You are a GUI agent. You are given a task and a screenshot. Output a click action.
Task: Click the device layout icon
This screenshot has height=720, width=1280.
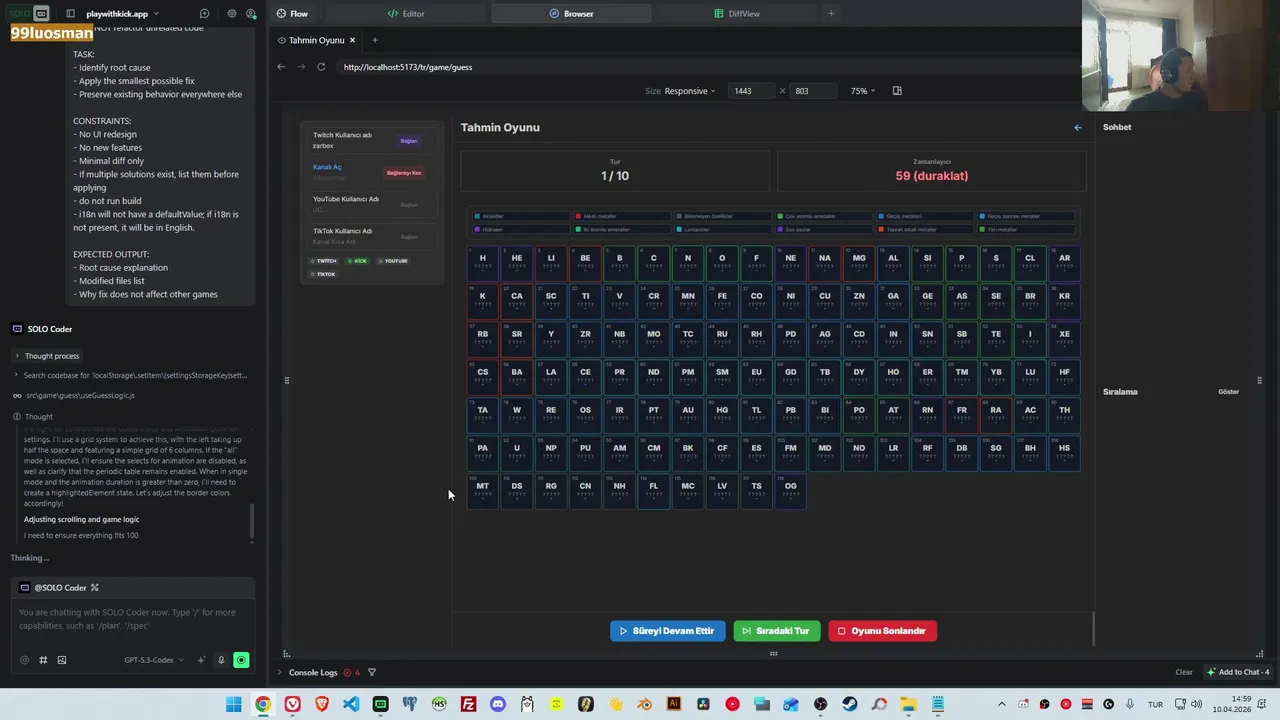pyautogui.click(x=897, y=91)
